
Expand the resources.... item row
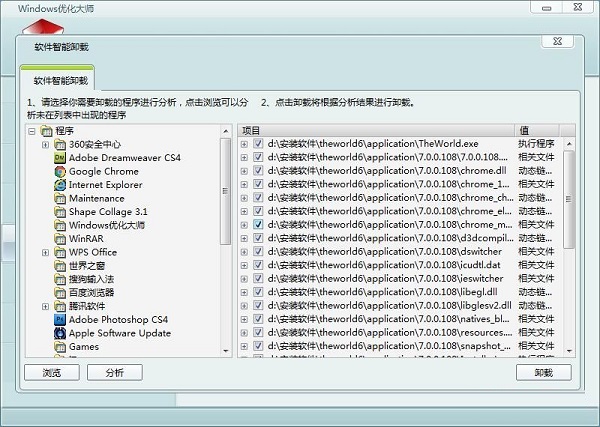(x=244, y=333)
